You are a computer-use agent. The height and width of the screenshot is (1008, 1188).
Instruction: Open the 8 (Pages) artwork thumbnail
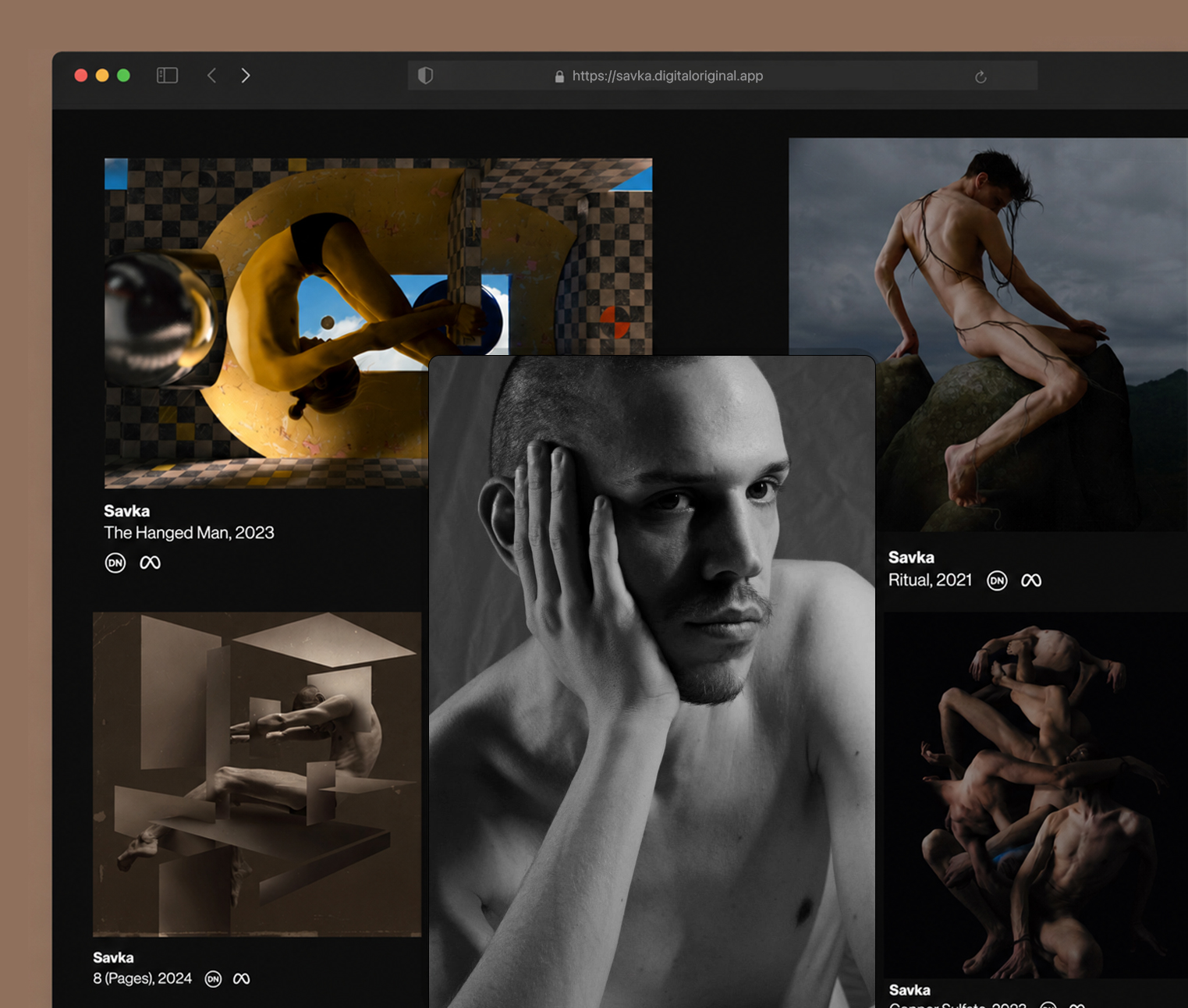pyautogui.click(x=257, y=774)
